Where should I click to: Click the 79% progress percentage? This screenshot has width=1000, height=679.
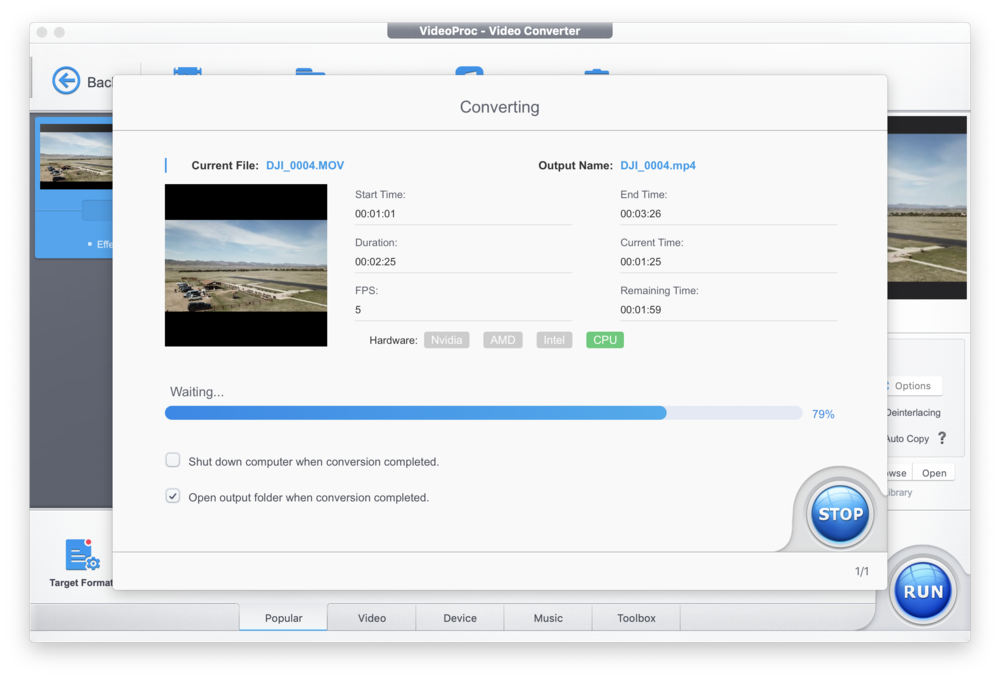coord(823,414)
